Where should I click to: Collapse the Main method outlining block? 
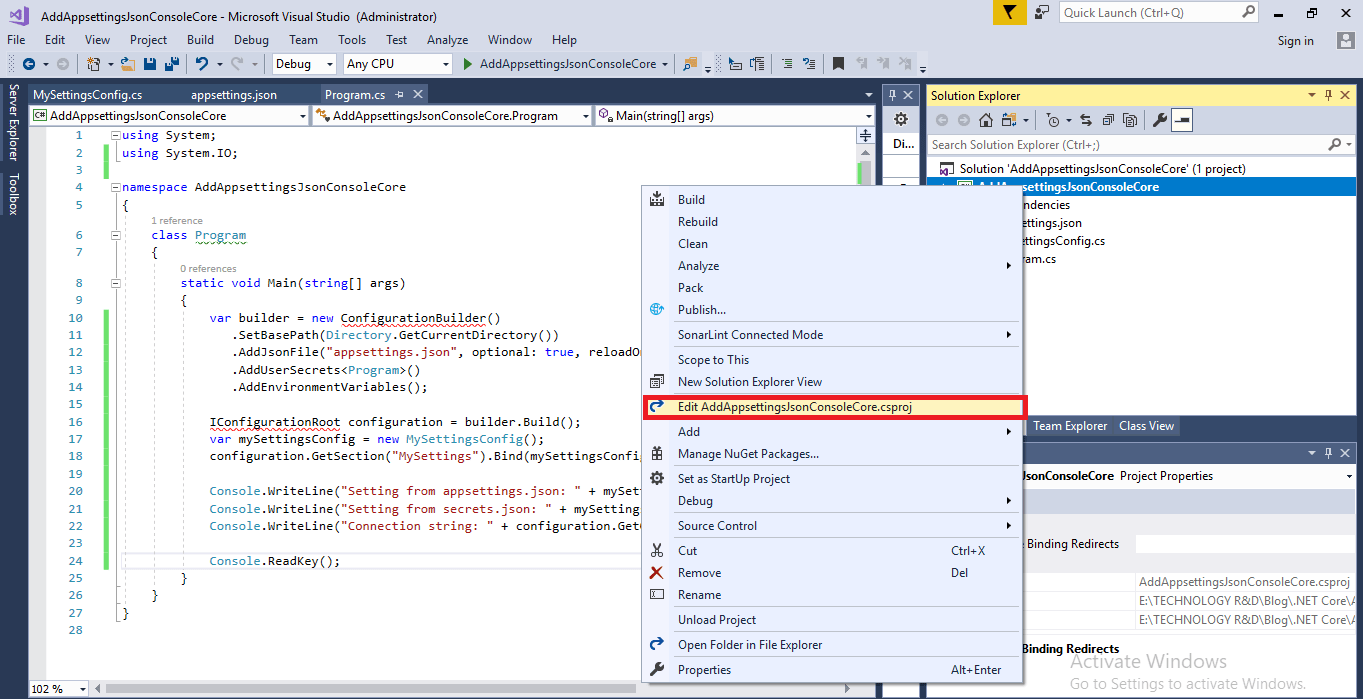pyautogui.click(x=116, y=283)
